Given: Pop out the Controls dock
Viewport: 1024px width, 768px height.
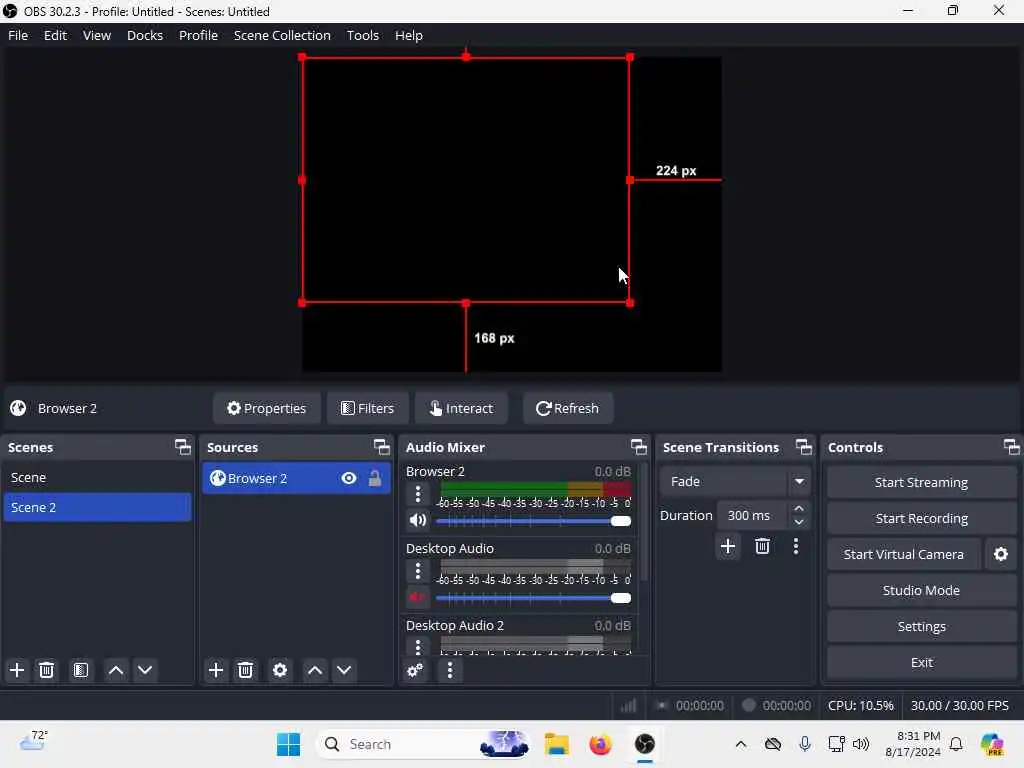Looking at the screenshot, I should (x=1012, y=447).
